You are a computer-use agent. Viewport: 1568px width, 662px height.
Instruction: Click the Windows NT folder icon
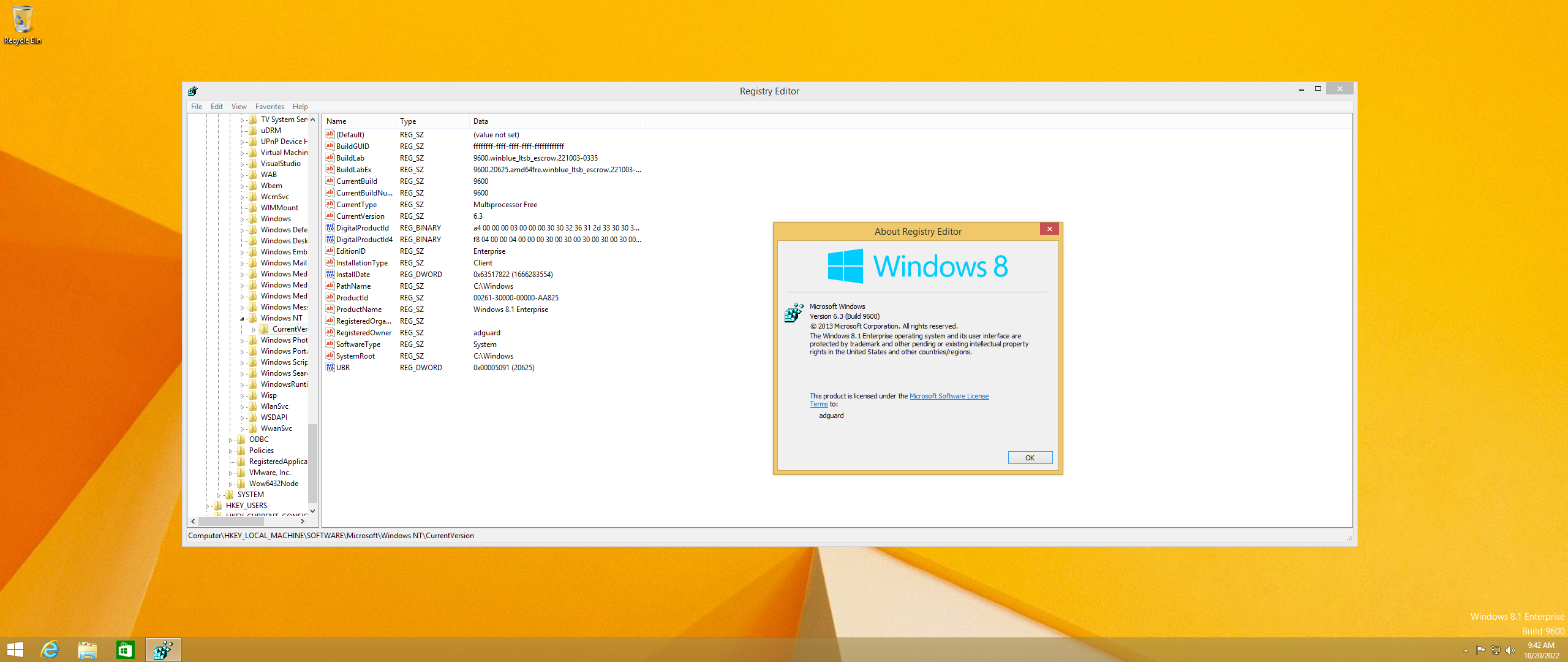click(253, 318)
